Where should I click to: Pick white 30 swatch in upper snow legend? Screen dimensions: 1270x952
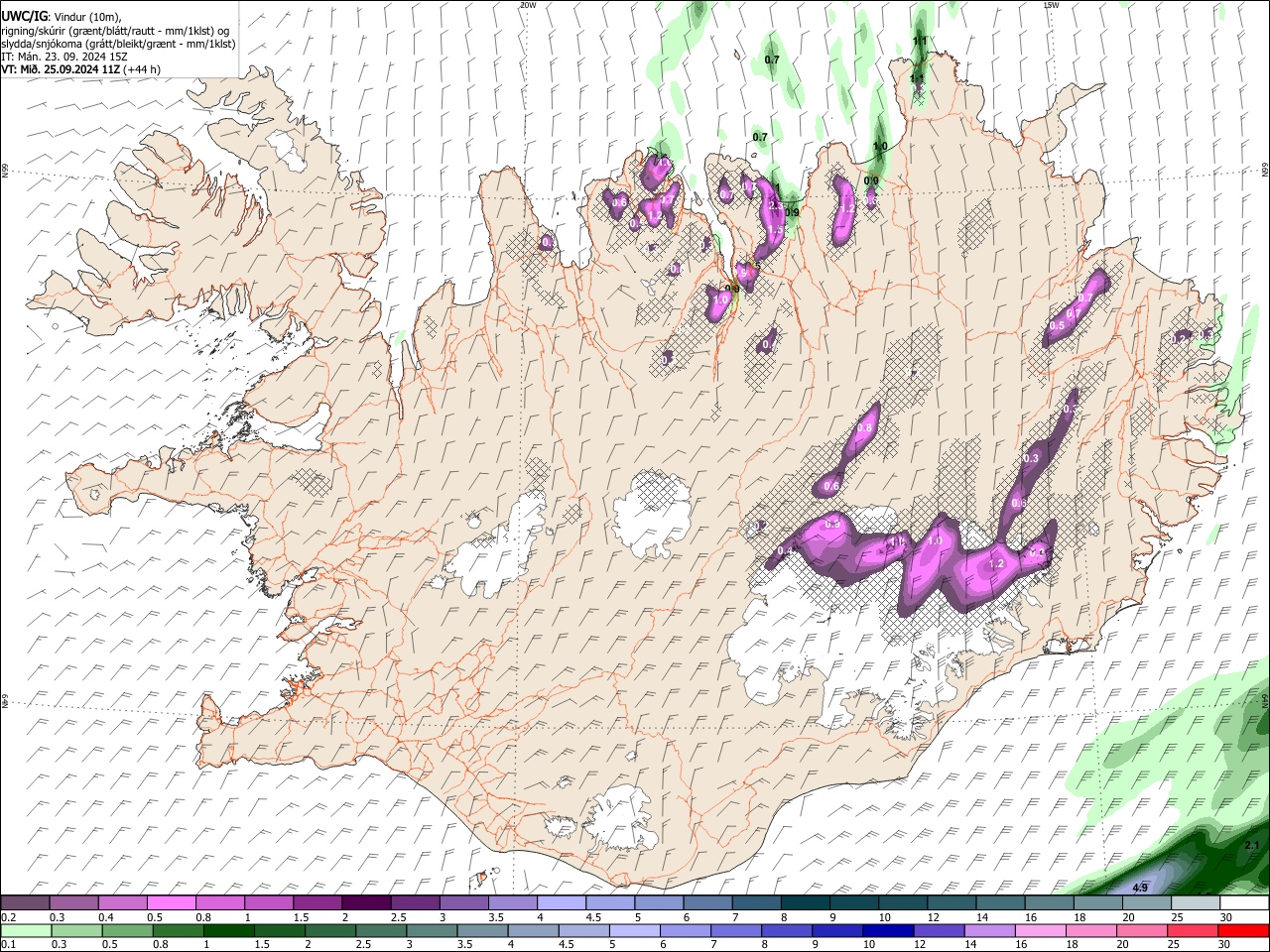pyautogui.click(x=1244, y=903)
